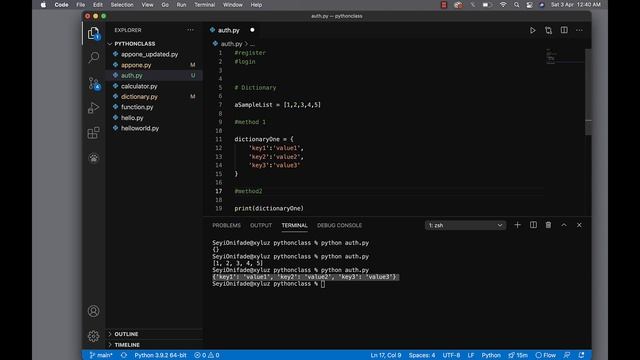
Task: Kill the terminal with trash icon
Action: (x=548, y=225)
